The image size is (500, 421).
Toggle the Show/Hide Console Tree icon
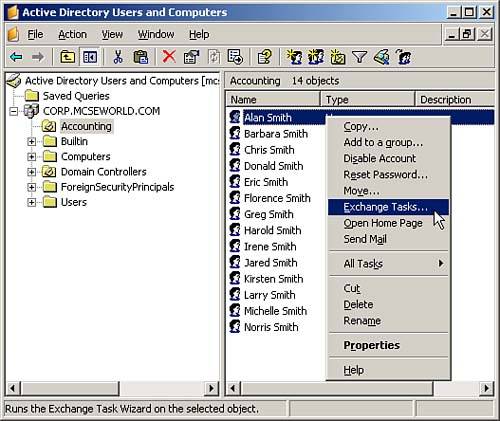(x=90, y=57)
